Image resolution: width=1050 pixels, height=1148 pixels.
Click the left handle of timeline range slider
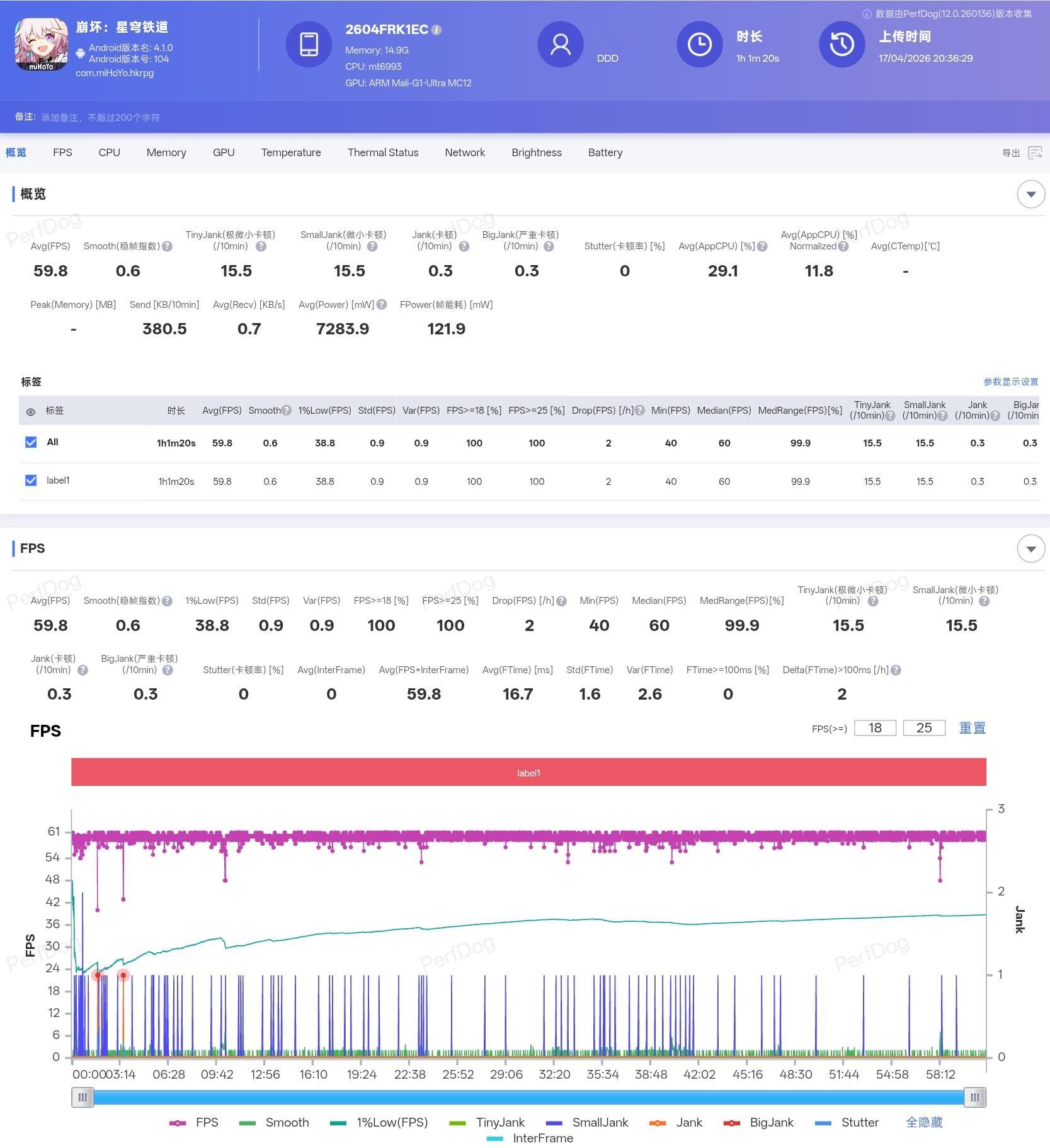point(83,1097)
